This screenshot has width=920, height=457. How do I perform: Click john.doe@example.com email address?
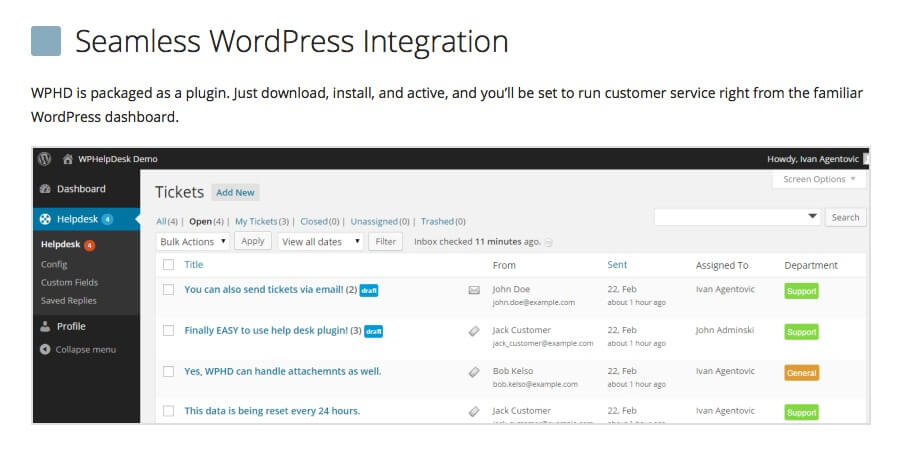(534, 303)
